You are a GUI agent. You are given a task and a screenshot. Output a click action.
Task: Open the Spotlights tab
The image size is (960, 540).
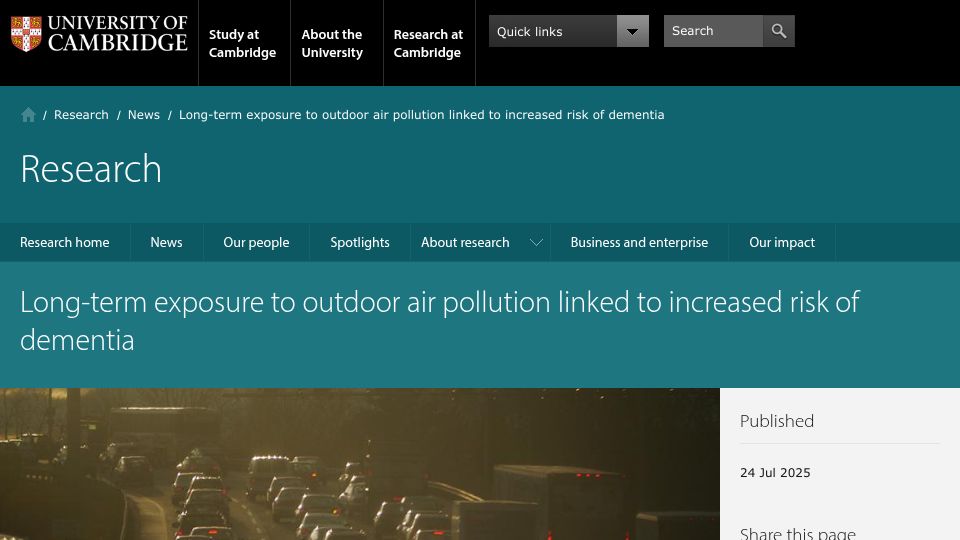tap(360, 242)
